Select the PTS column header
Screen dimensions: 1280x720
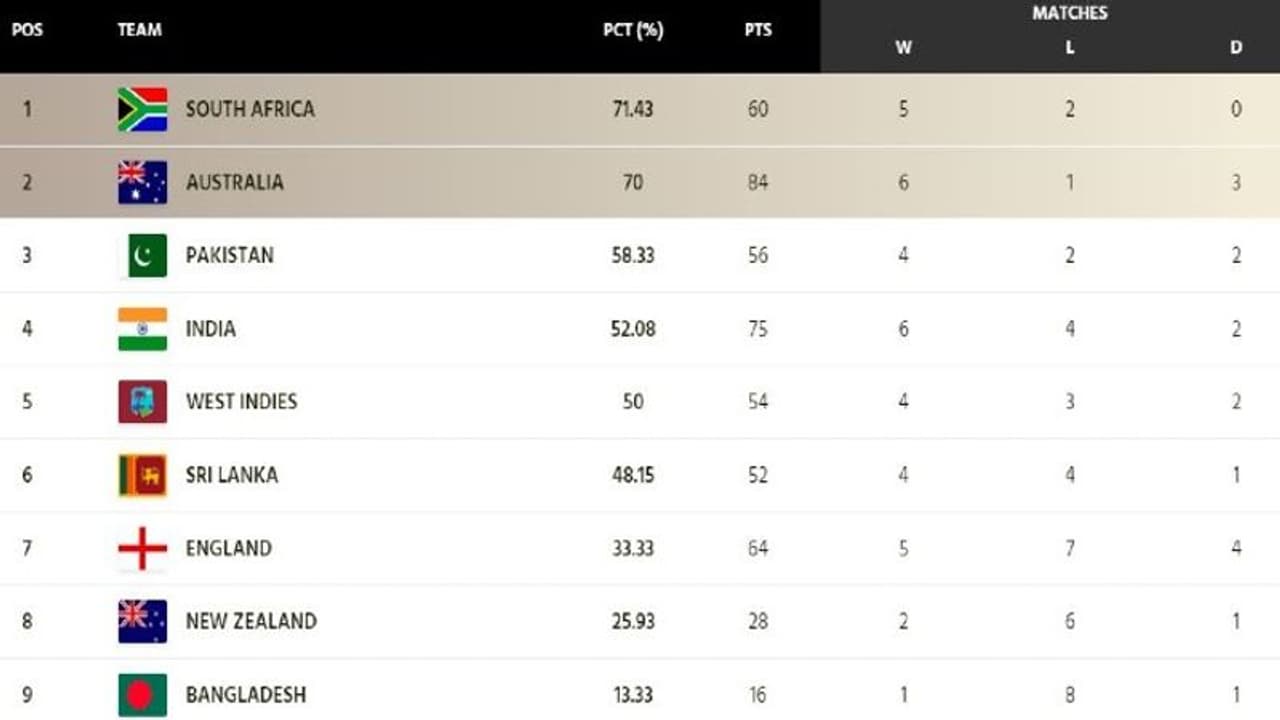pos(758,30)
